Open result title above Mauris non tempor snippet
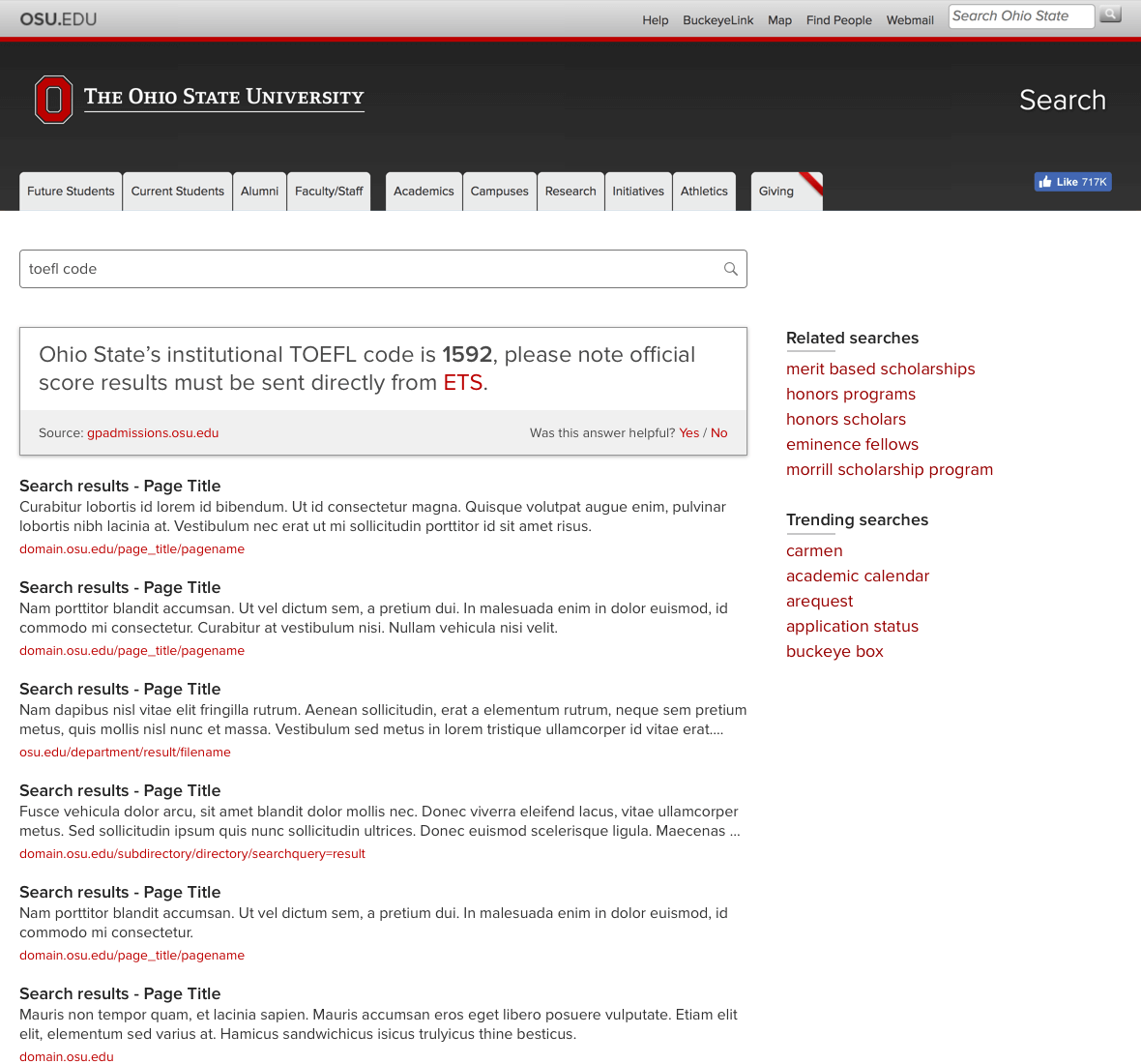 [x=120, y=994]
